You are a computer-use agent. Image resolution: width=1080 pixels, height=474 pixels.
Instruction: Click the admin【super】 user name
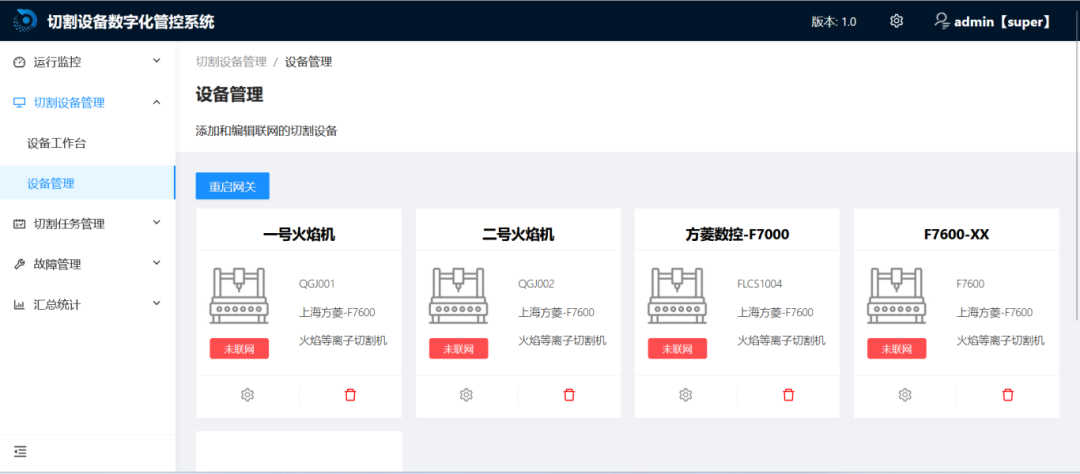[x=1003, y=21]
